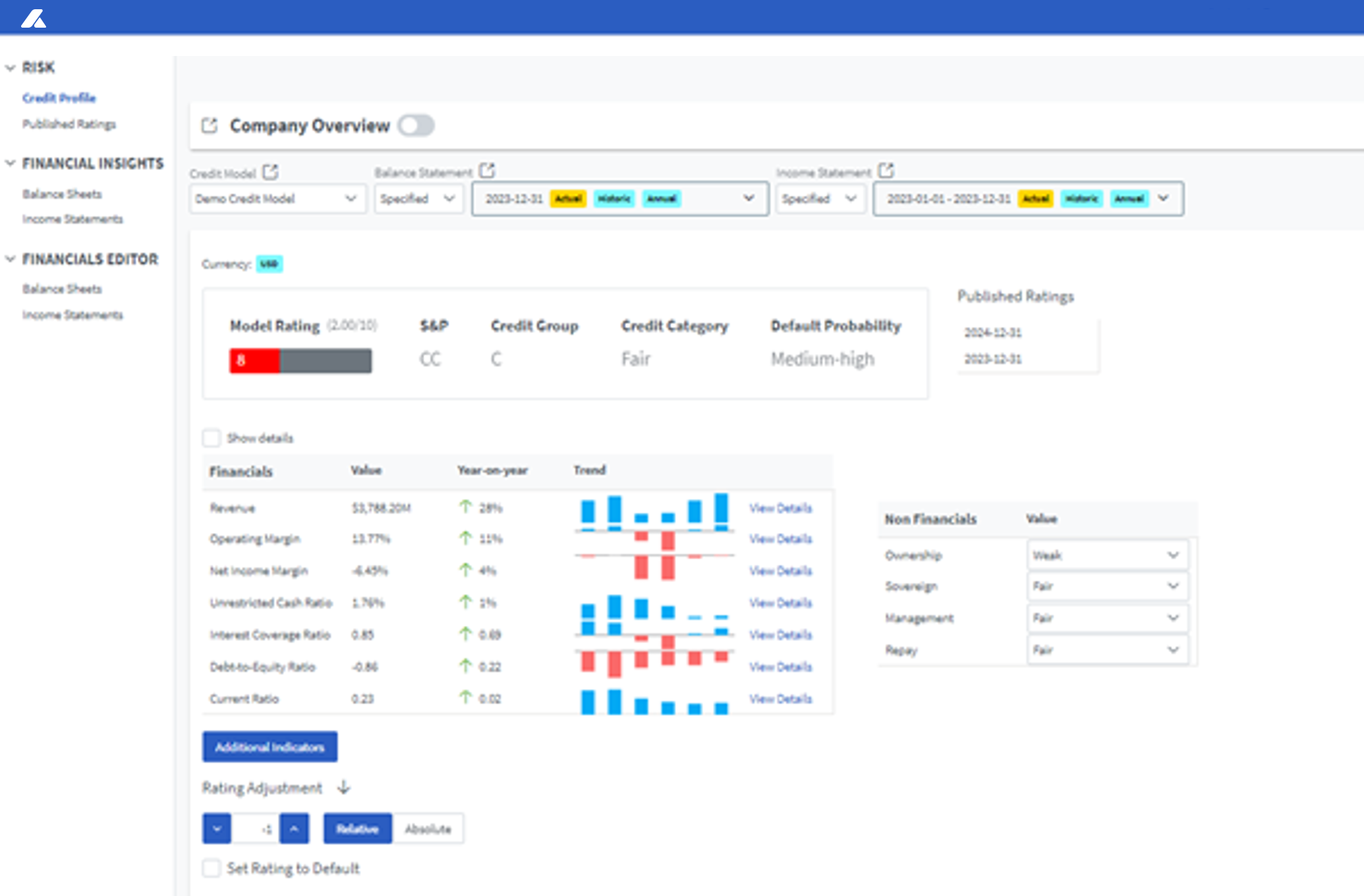Open the Credit Model external link icon
Viewport: 1364px width, 896px height.
coord(270,173)
